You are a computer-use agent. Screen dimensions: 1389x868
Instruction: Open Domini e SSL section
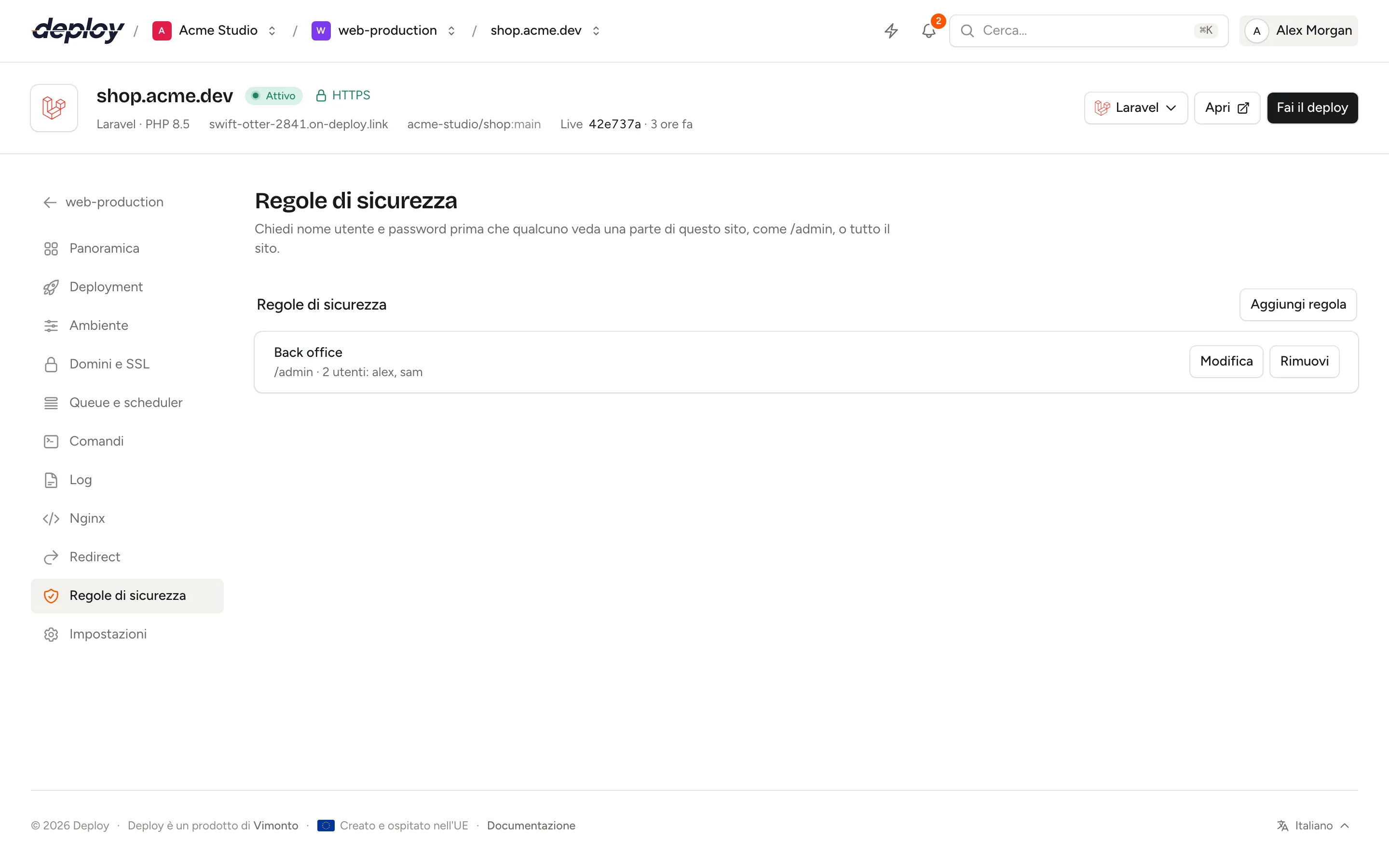127,364
